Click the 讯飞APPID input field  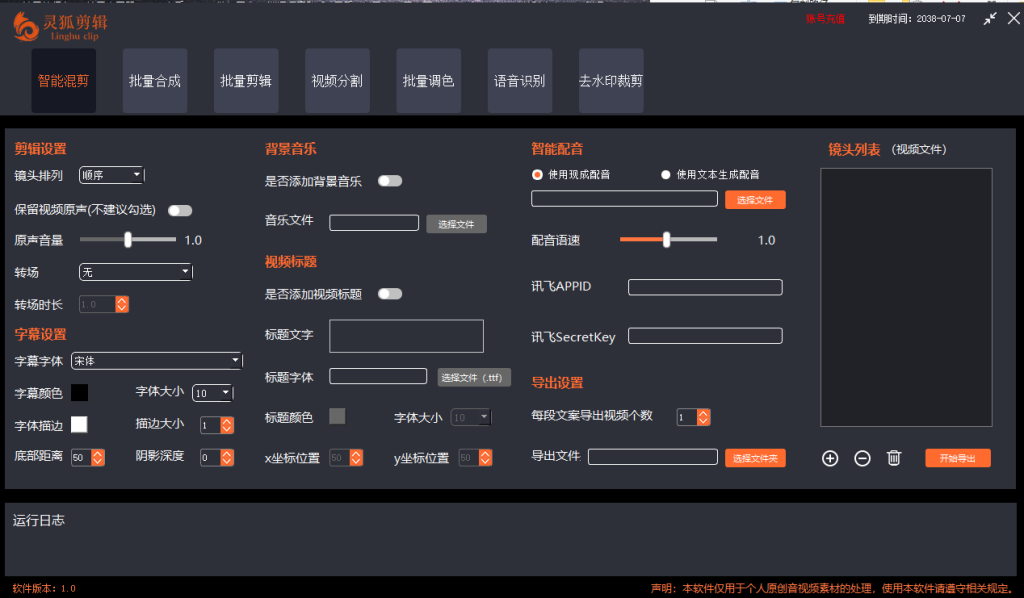point(705,287)
